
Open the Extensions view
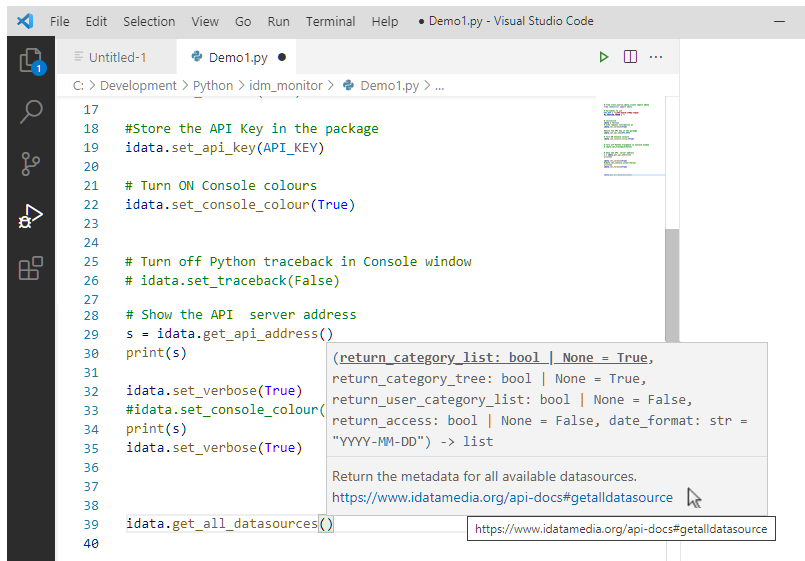click(x=31, y=268)
